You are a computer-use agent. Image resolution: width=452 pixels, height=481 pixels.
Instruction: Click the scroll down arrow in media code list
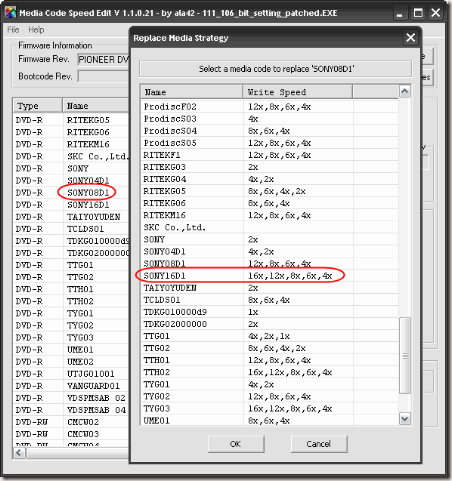(405, 418)
